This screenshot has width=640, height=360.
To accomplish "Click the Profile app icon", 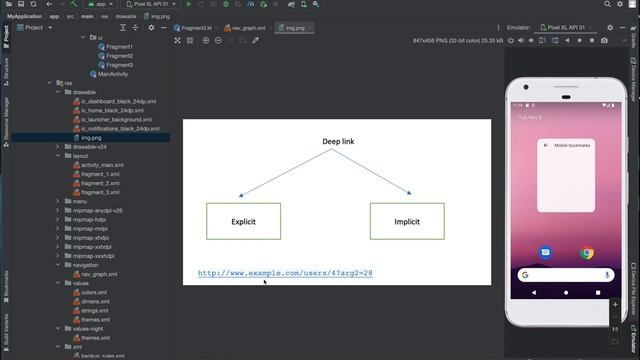I will coord(251,4).
